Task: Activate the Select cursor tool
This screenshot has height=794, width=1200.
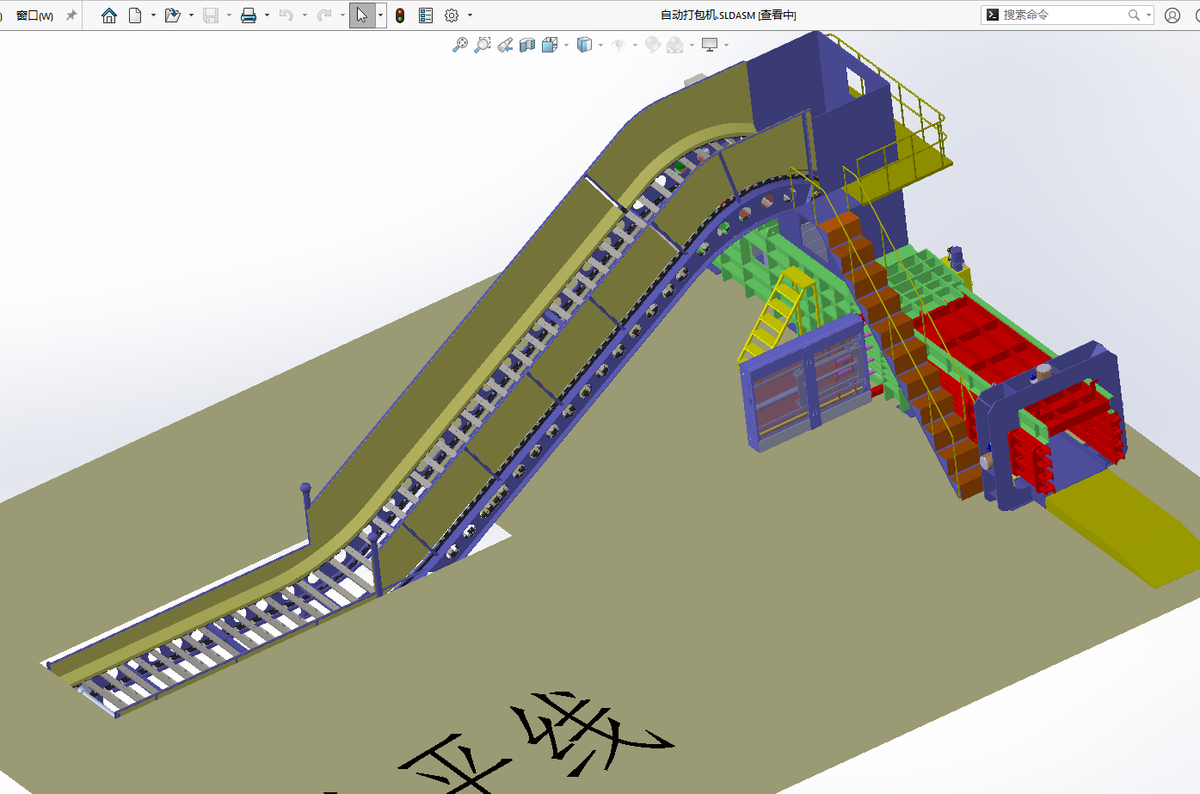Action: tap(362, 15)
